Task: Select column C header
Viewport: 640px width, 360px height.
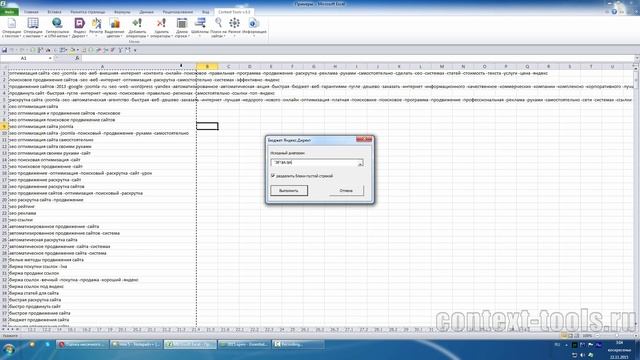Action: tap(228, 67)
